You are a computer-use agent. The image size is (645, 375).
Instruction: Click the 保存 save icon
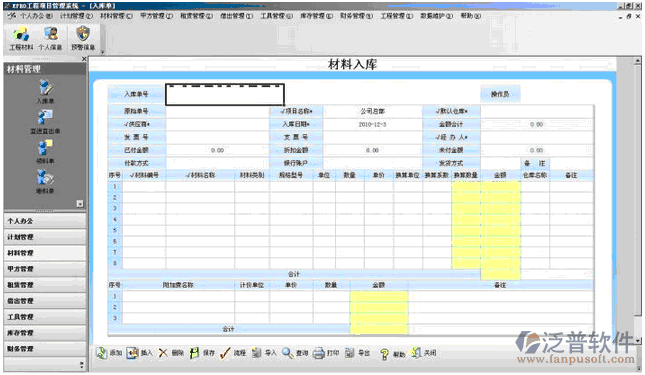(x=195, y=353)
